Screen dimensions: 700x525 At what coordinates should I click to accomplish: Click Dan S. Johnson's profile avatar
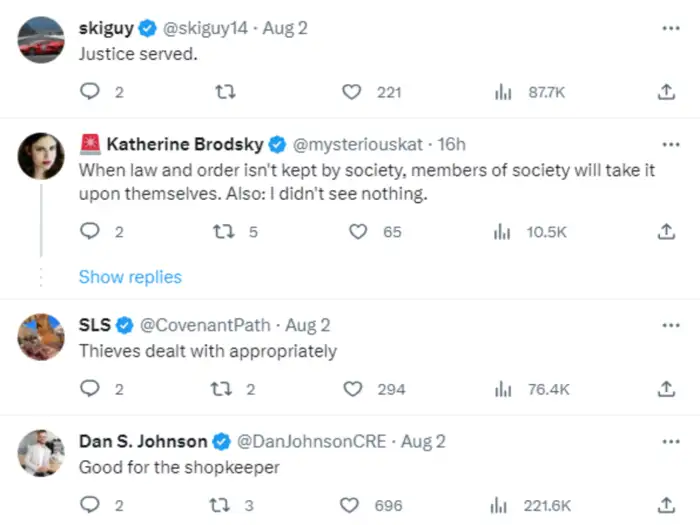(x=41, y=453)
